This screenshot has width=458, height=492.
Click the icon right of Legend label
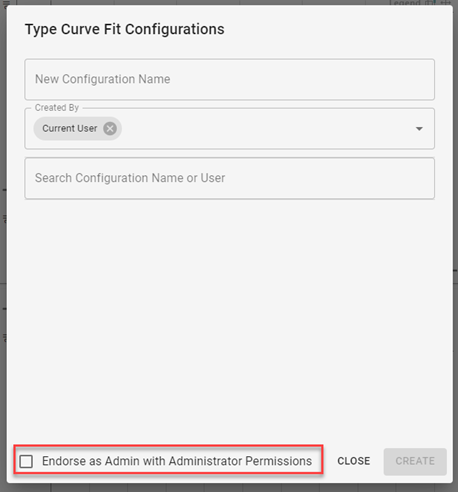[x=429, y=2]
